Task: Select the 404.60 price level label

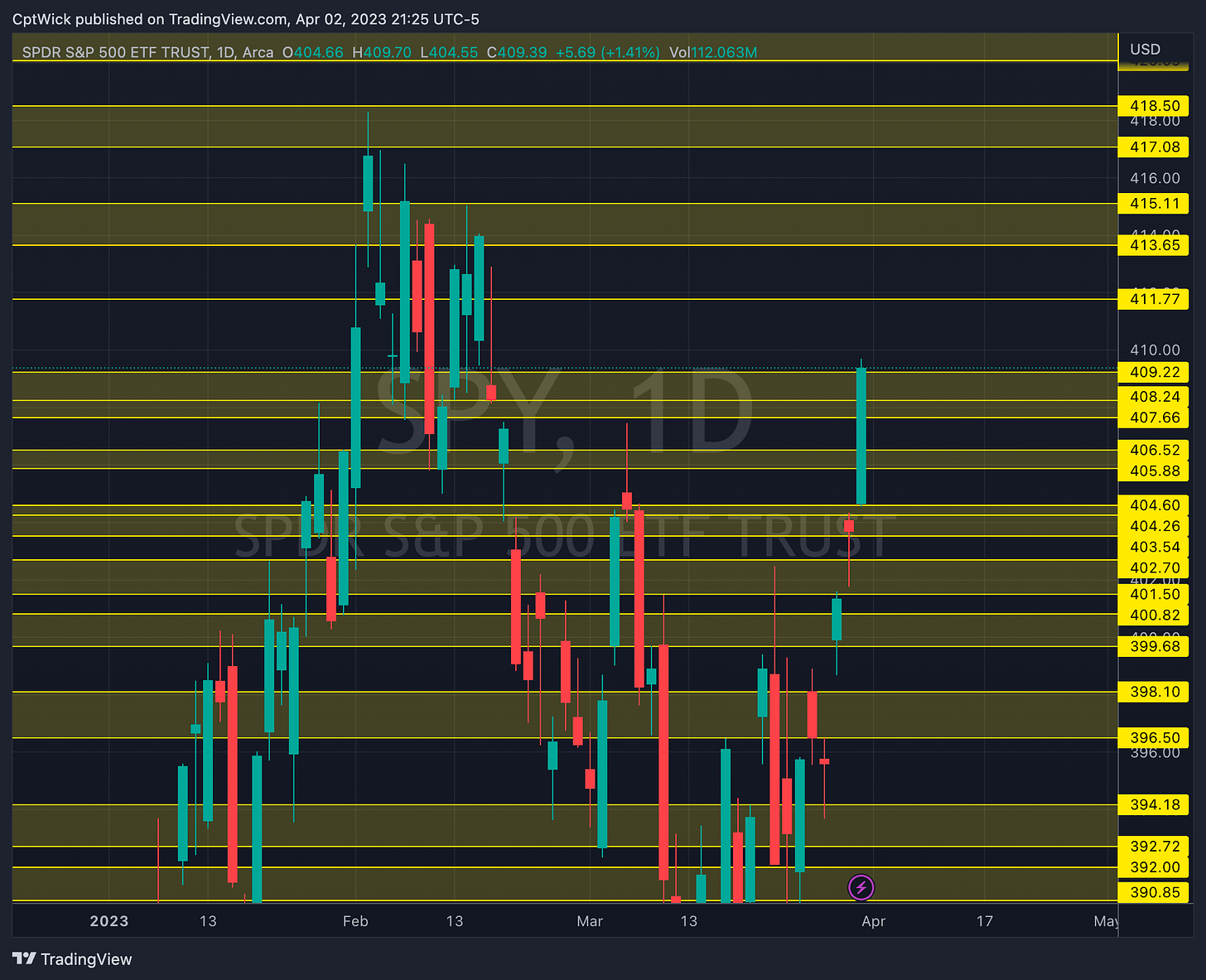Action: point(1154,505)
